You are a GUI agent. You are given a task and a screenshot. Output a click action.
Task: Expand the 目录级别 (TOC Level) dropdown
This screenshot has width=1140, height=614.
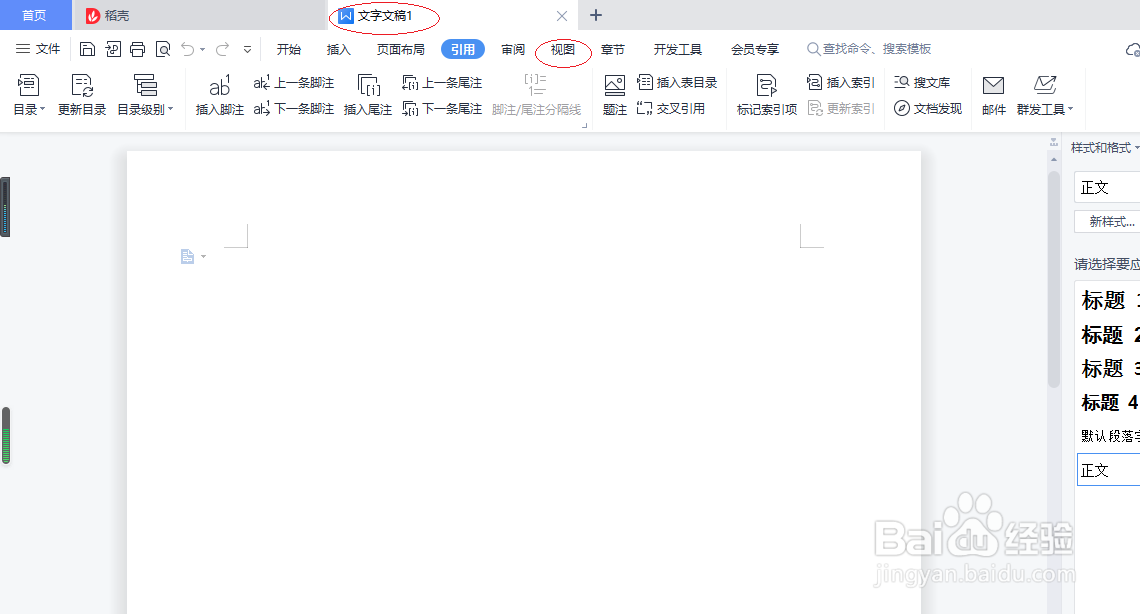(146, 94)
